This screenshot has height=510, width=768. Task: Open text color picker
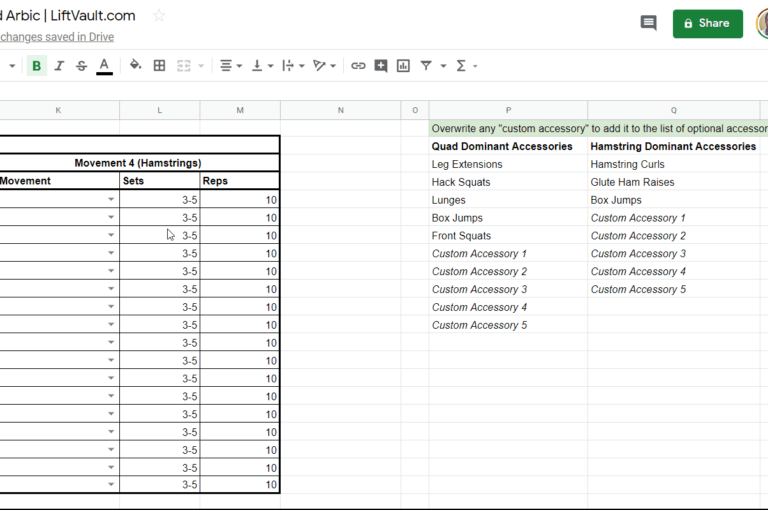(104, 66)
